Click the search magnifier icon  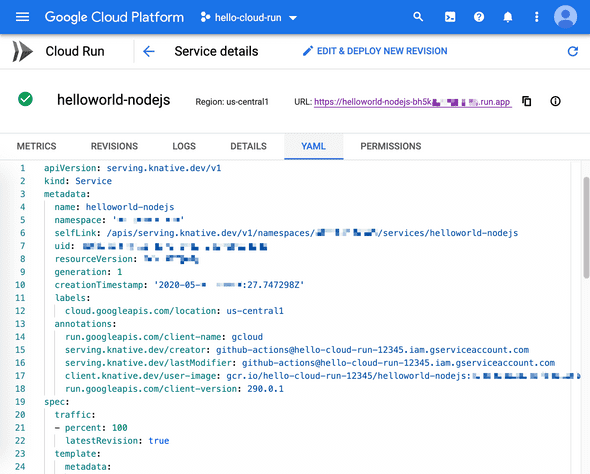418,17
